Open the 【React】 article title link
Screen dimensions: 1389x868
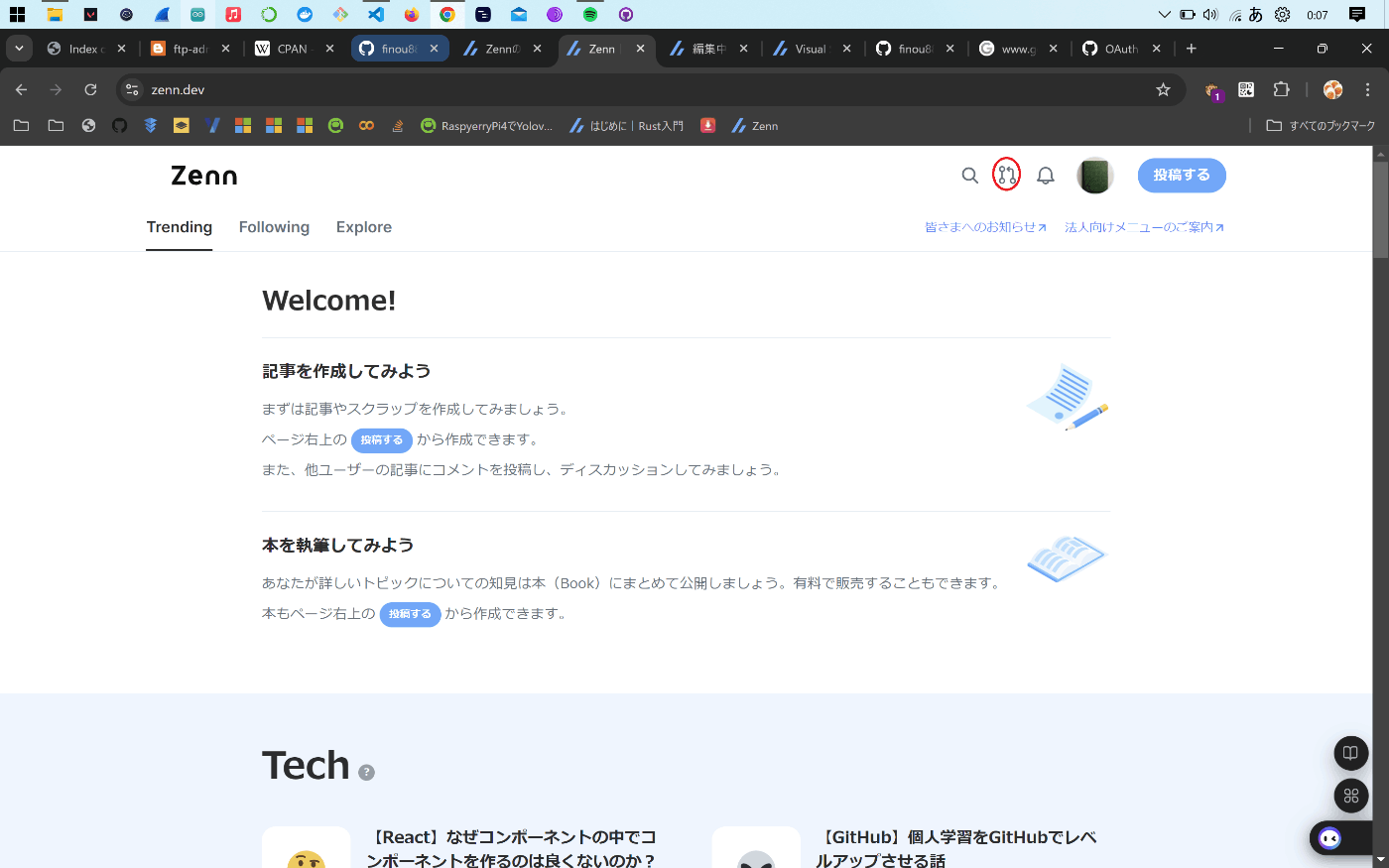[511, 848]
